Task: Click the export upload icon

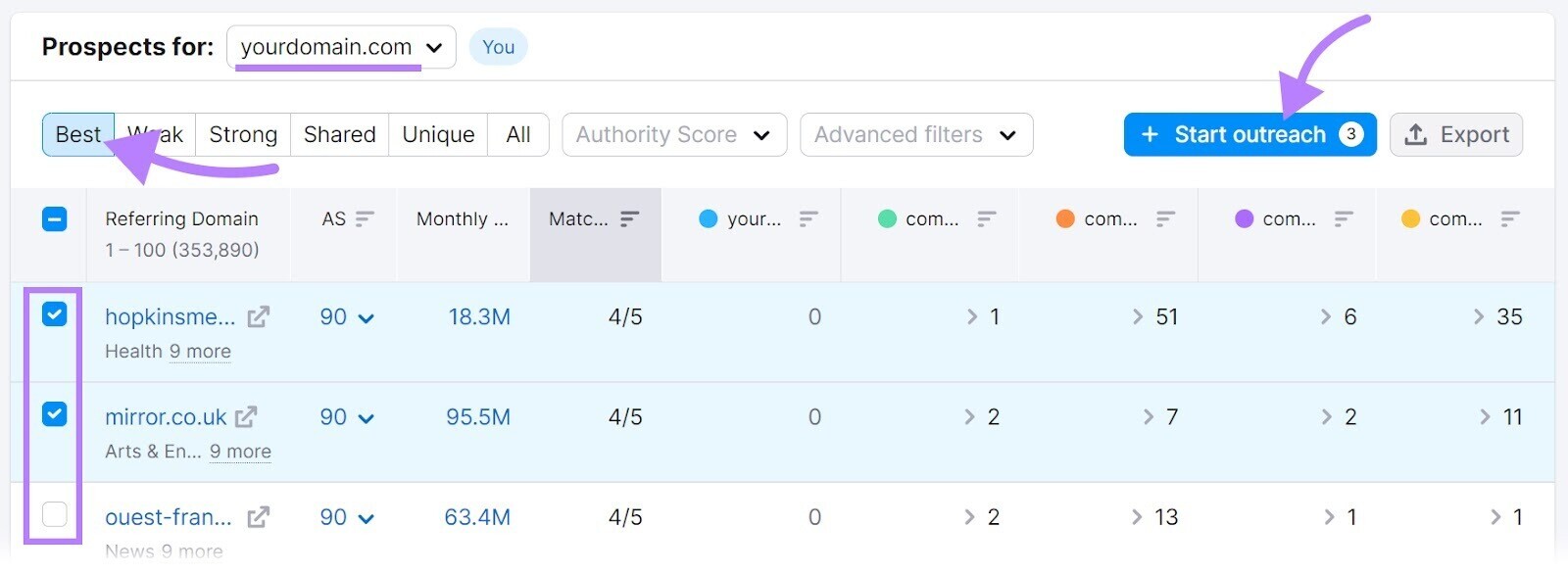Action: pyautogui.click(x=1416, y=135)
